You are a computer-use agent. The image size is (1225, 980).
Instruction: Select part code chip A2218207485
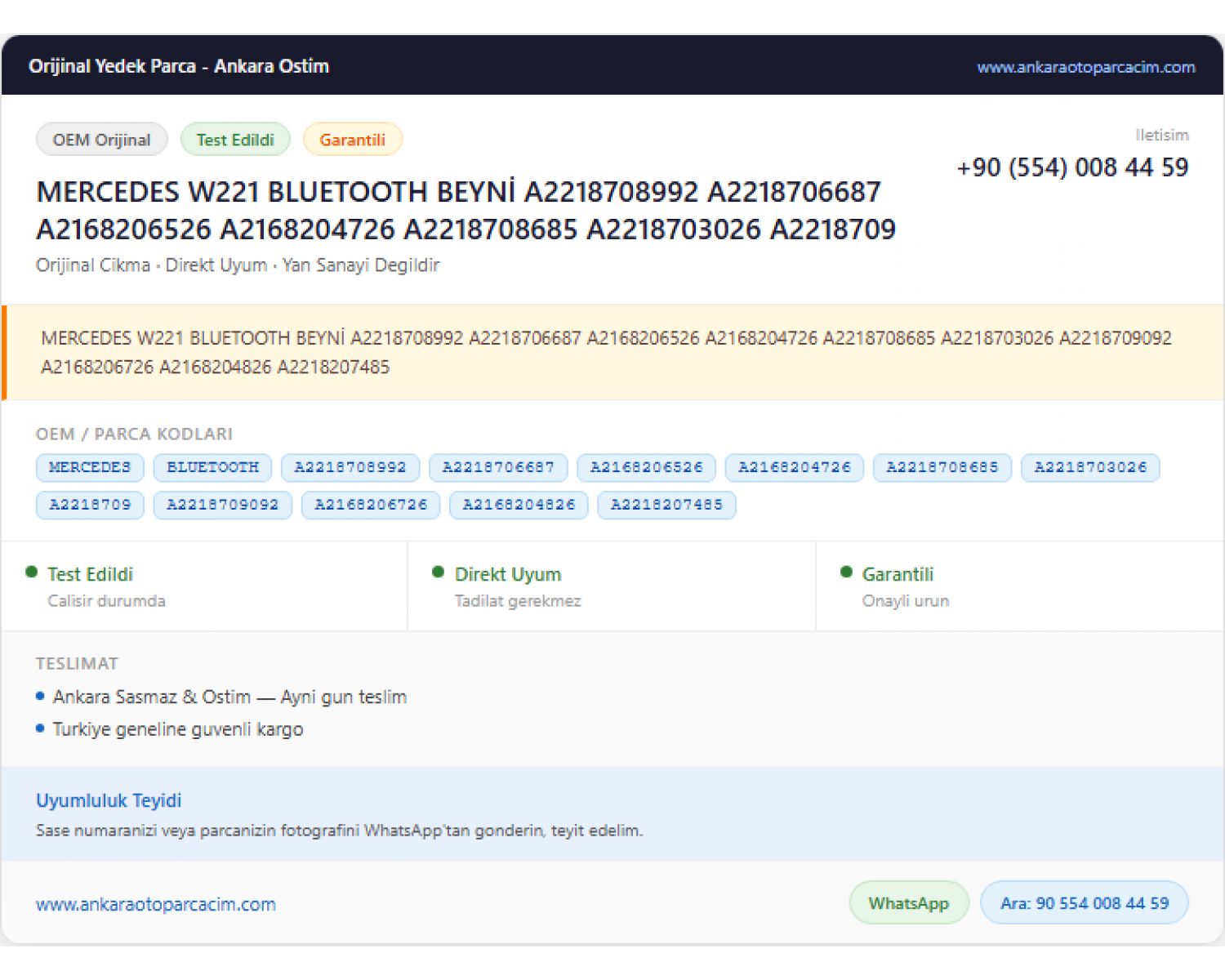(x=666, y=506)
